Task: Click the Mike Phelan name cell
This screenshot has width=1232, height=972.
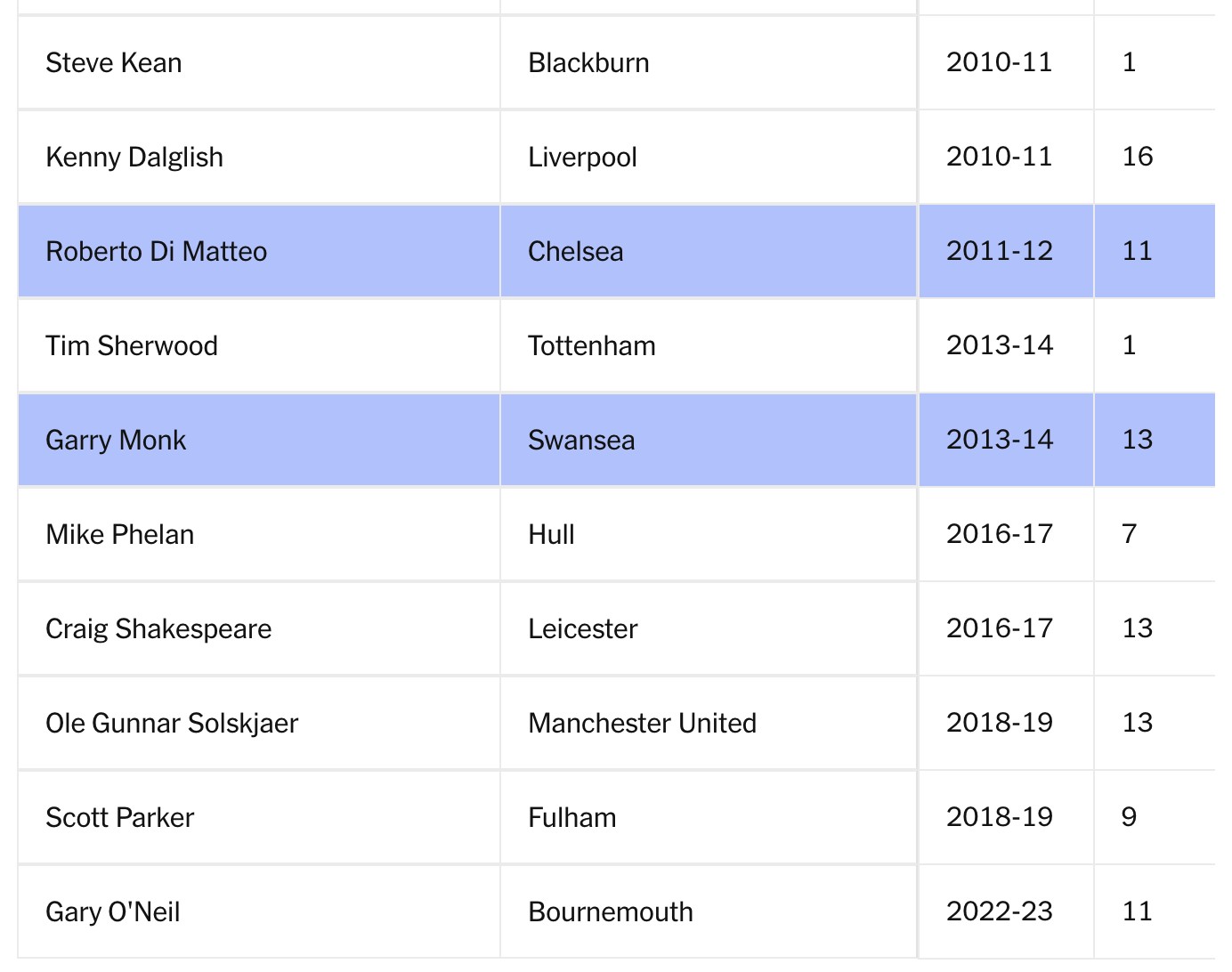Action: (120, 535)
